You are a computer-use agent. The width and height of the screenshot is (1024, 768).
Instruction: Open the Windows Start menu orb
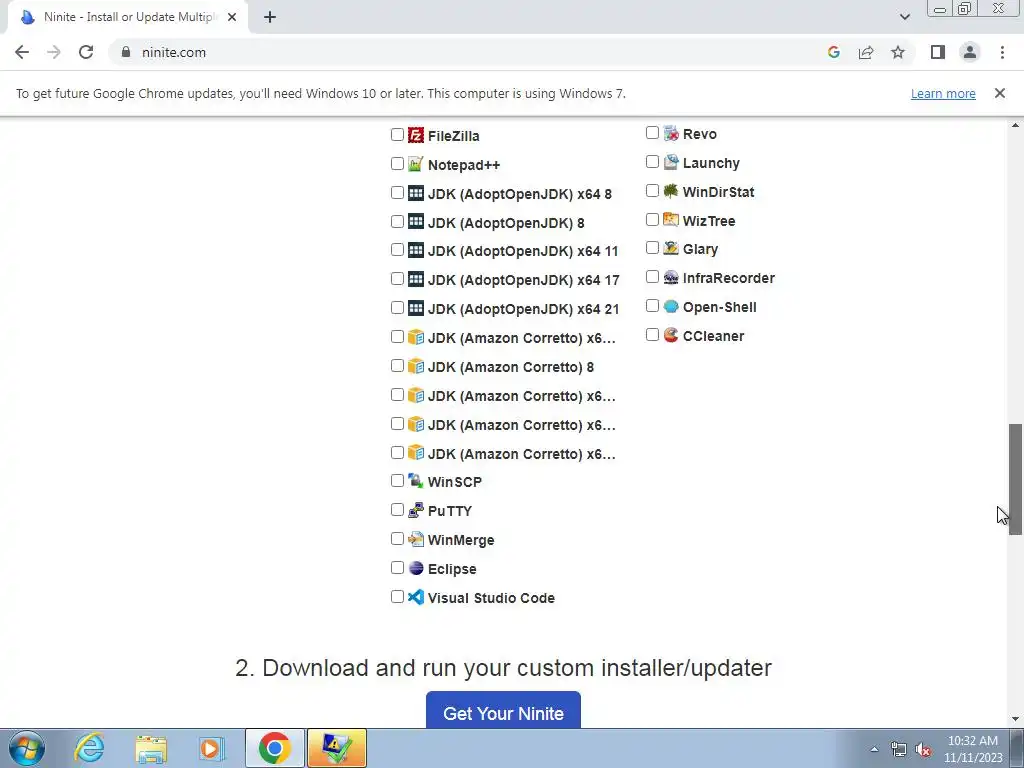click(26, 748)
